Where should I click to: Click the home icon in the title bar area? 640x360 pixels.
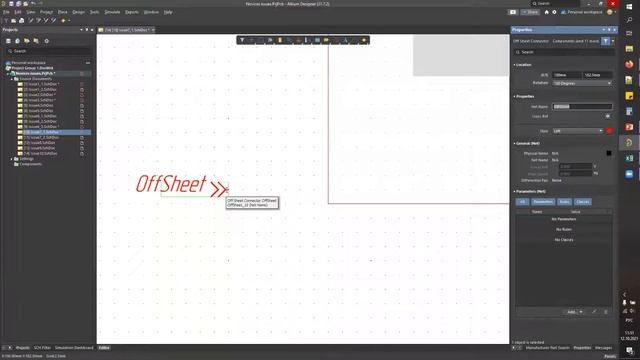pyautogui.click(x=547, y=12)
